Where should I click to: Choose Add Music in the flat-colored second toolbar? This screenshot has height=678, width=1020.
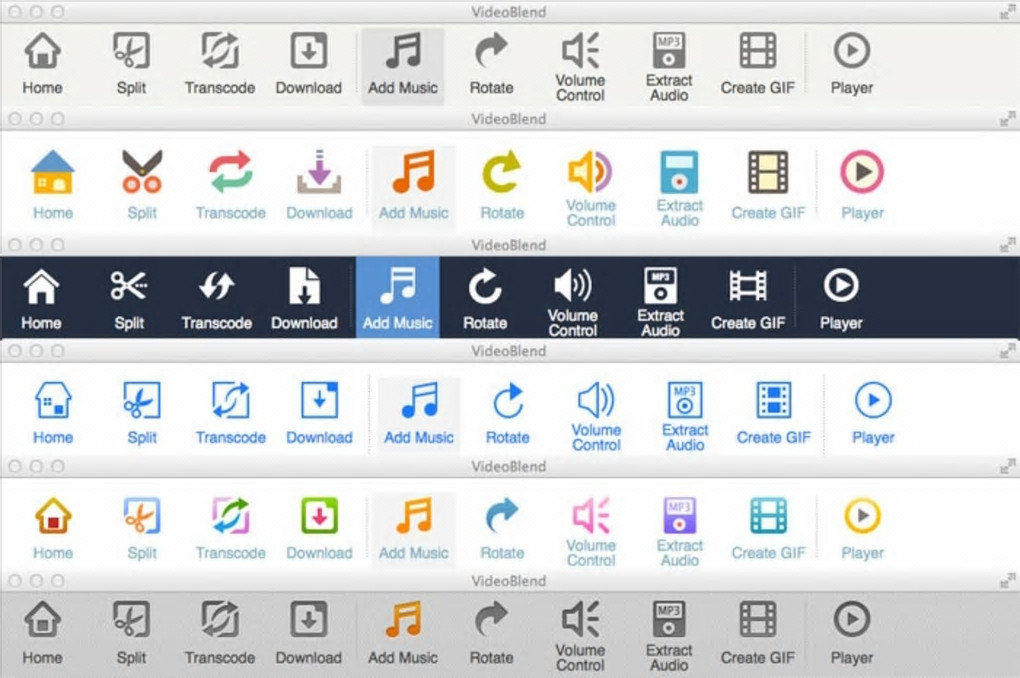point(414,188)
